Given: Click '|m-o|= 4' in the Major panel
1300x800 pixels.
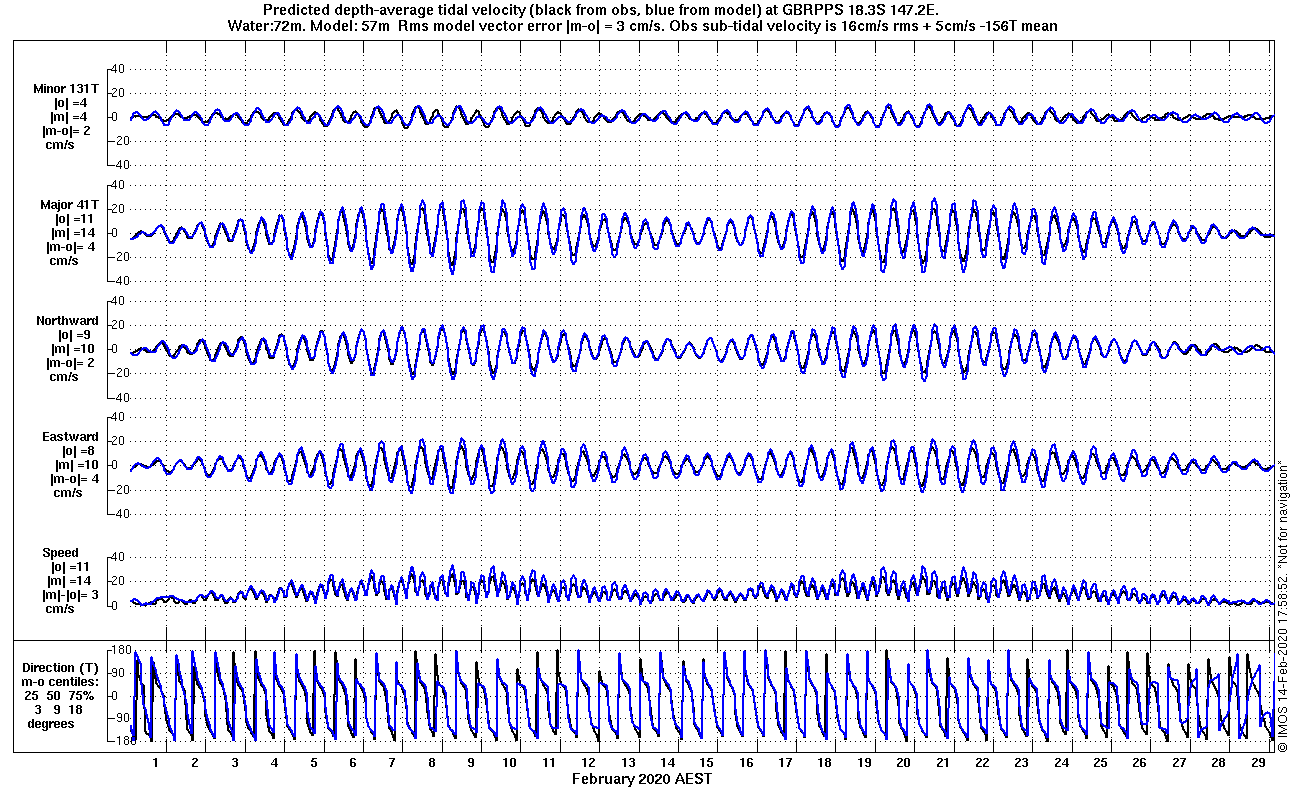Looking at the screenshot, I should [70, 246].
